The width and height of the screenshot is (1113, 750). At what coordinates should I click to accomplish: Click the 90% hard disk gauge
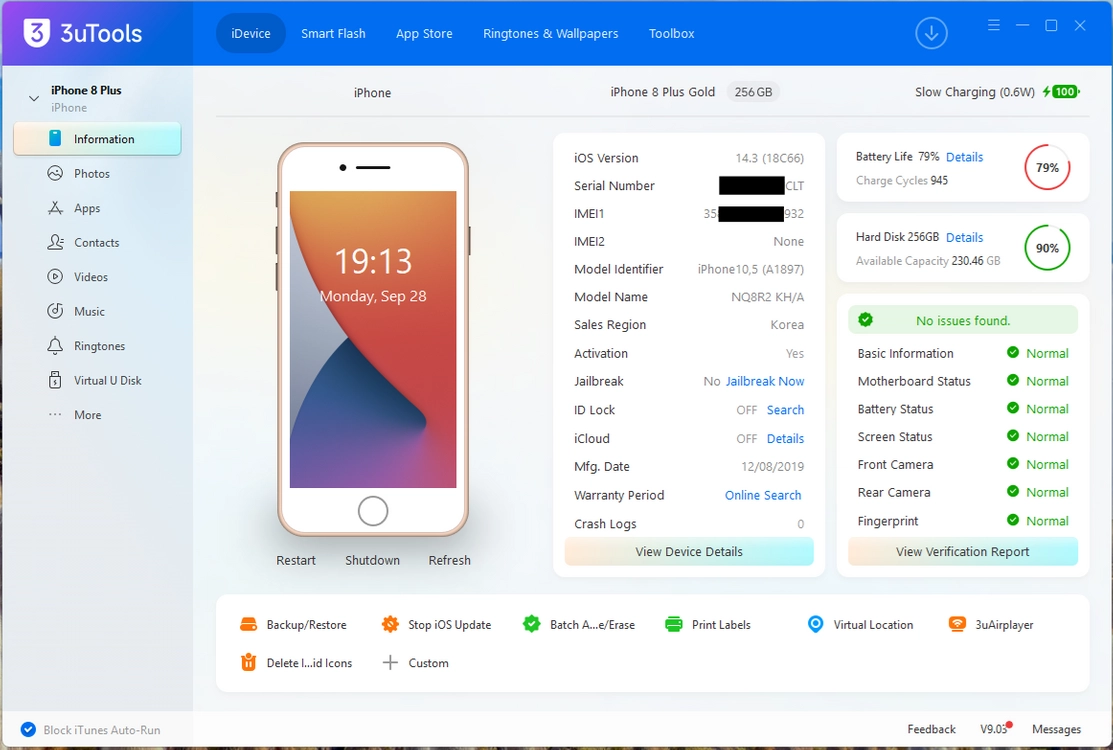(1047, 248)
